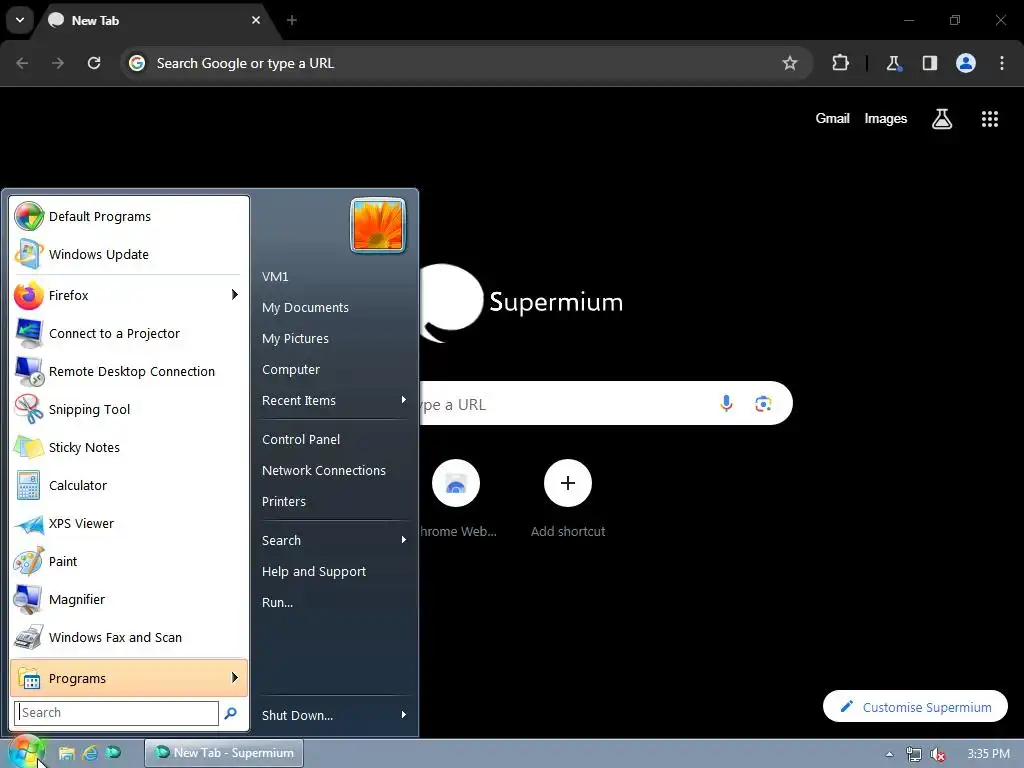Viewport: 1024px width, 768px height.
Task: Show hidden tray icons arrow
Action: [x=889, y=754]
